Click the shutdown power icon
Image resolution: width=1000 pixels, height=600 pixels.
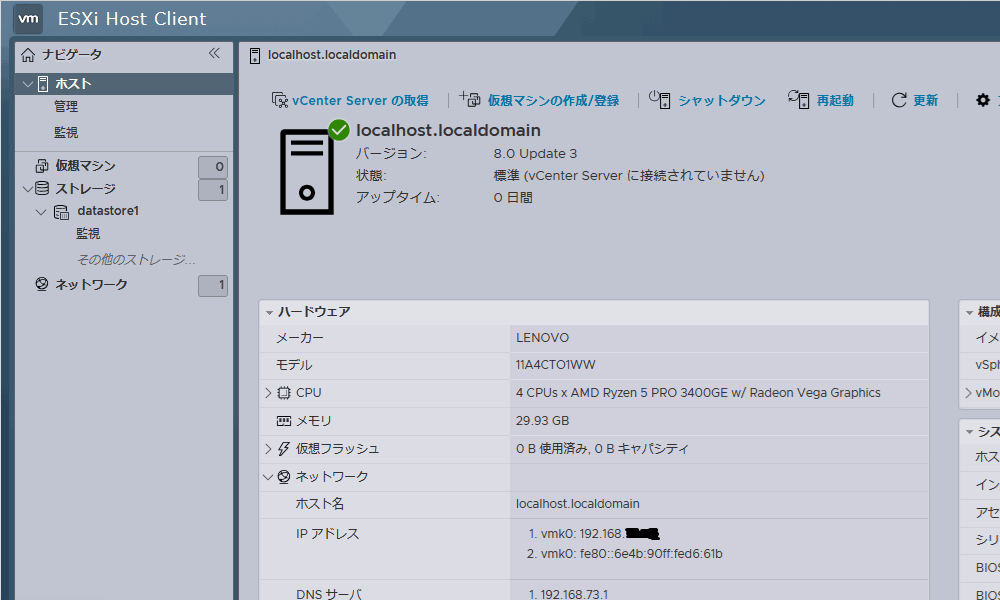(660, 99)
